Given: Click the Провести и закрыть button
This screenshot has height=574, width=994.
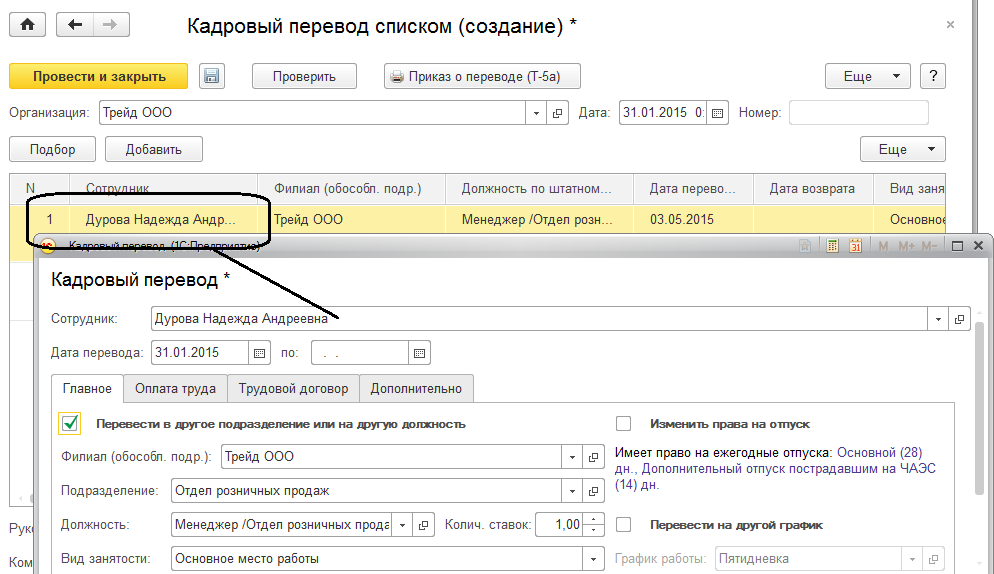Looking at the screenshot, I should point(99,76).
